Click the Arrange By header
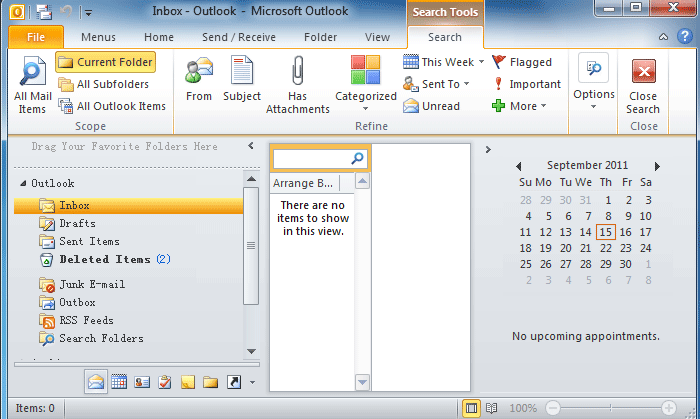The height and width of the screenshot is (419, 700). (303, 183)
